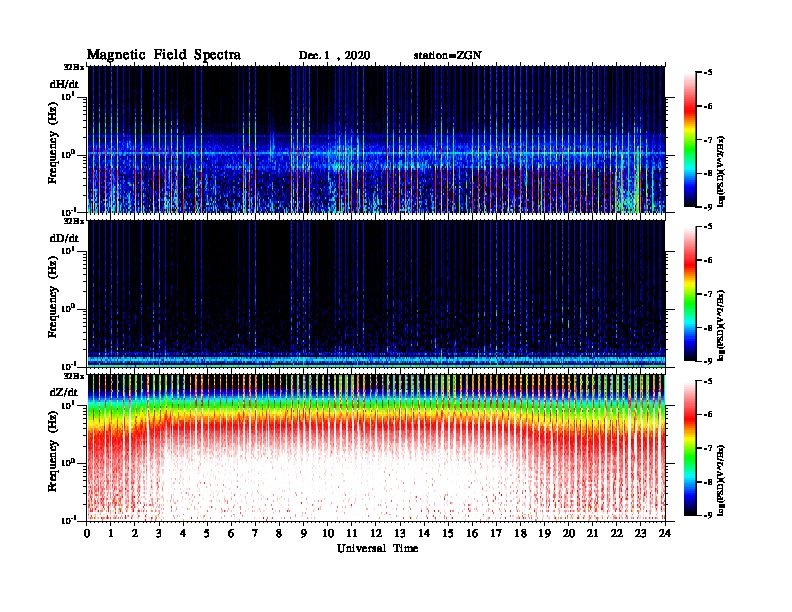The width and height of the screenshot is (792, 612).
Task: Click the hour 13 tick label
Action: click(x=400, y=534)
